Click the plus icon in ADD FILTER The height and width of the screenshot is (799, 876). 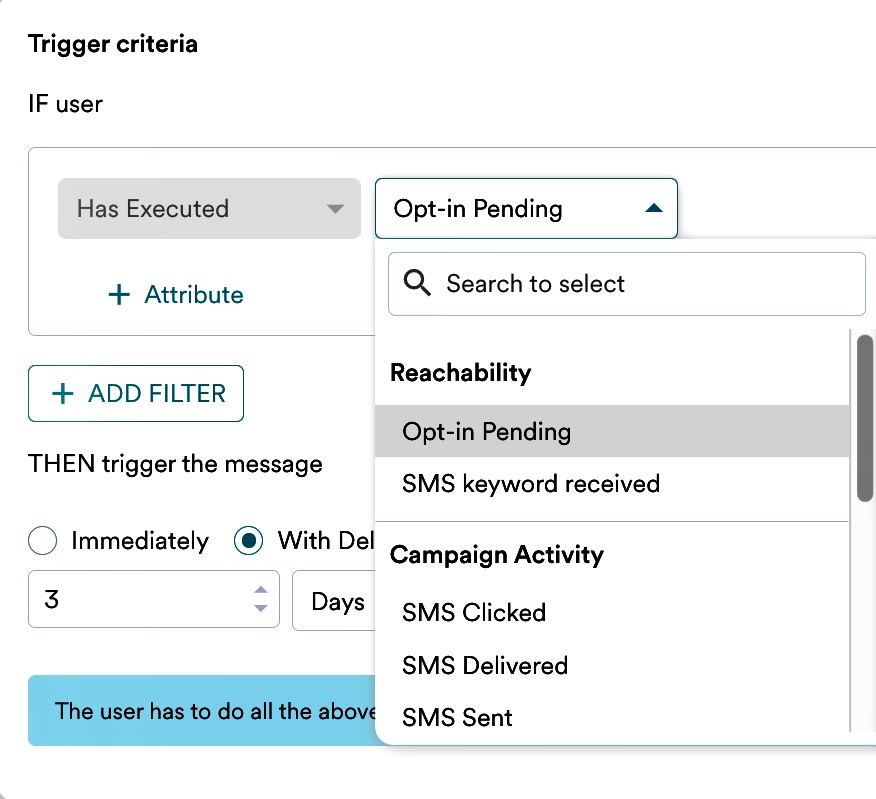pos(63,394)
